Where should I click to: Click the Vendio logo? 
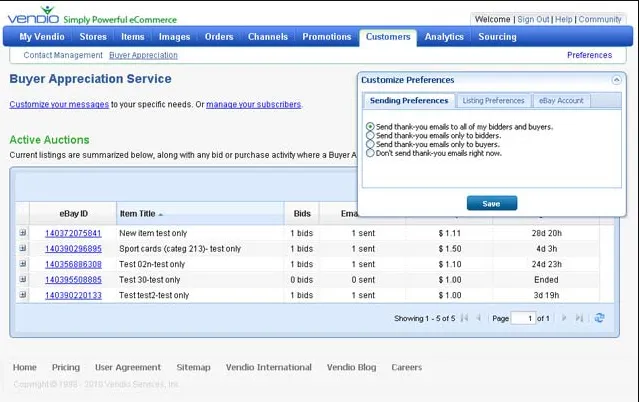coord(33,15)
